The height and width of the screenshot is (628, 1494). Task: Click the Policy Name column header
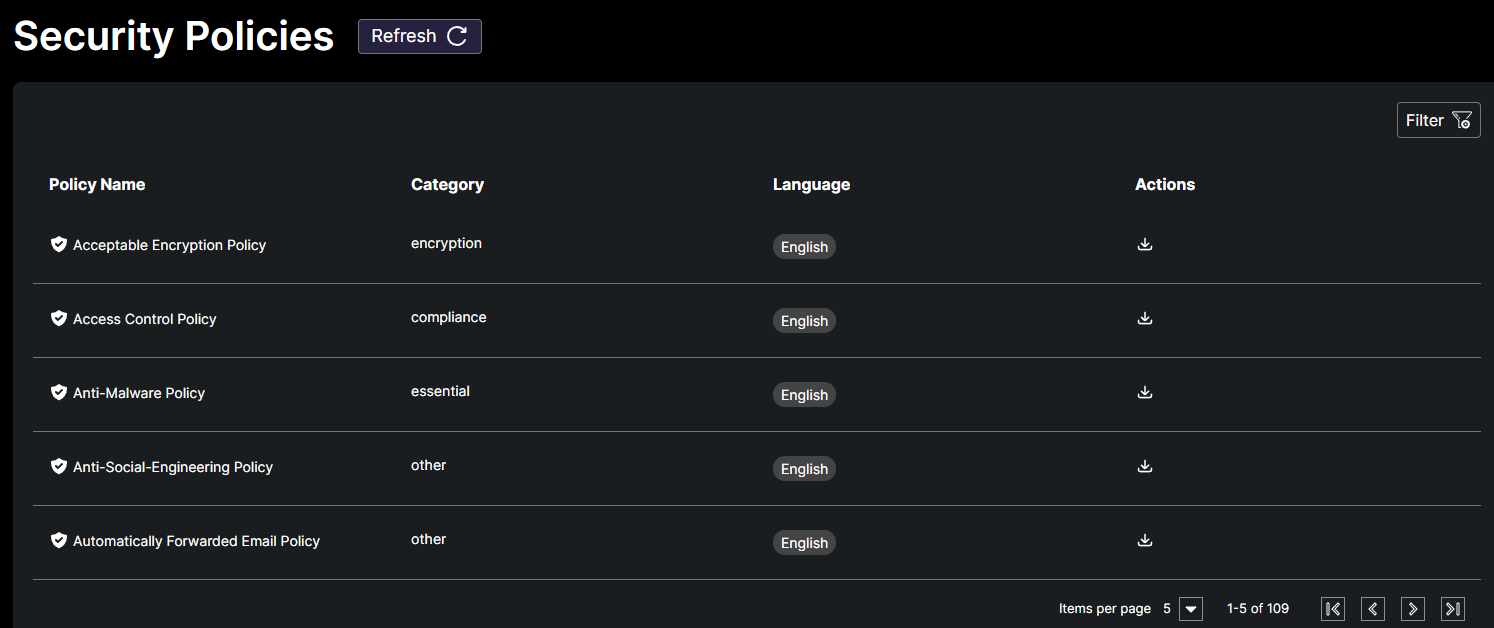coord(97,184)
